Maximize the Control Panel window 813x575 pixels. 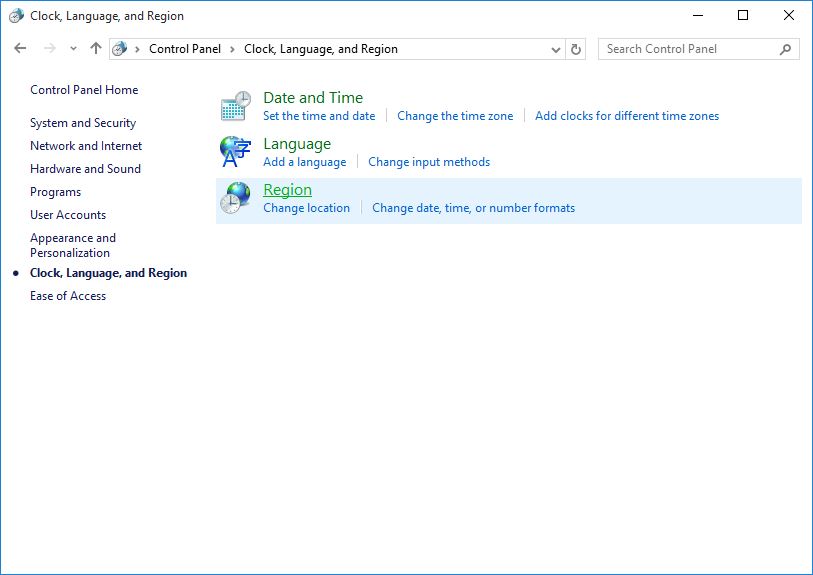tap(743, 16)
